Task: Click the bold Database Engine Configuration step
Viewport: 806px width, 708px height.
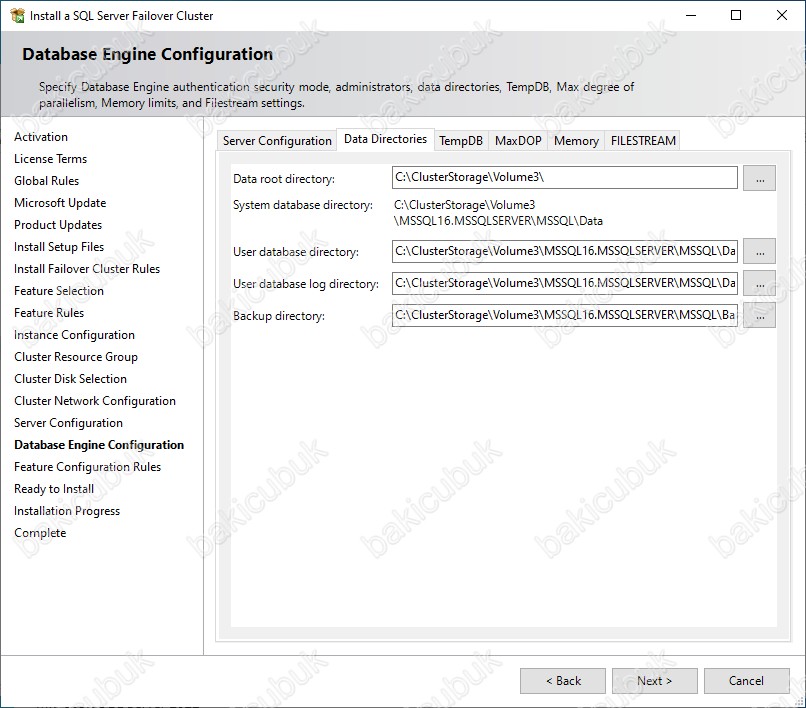Action: pos(99,445)
